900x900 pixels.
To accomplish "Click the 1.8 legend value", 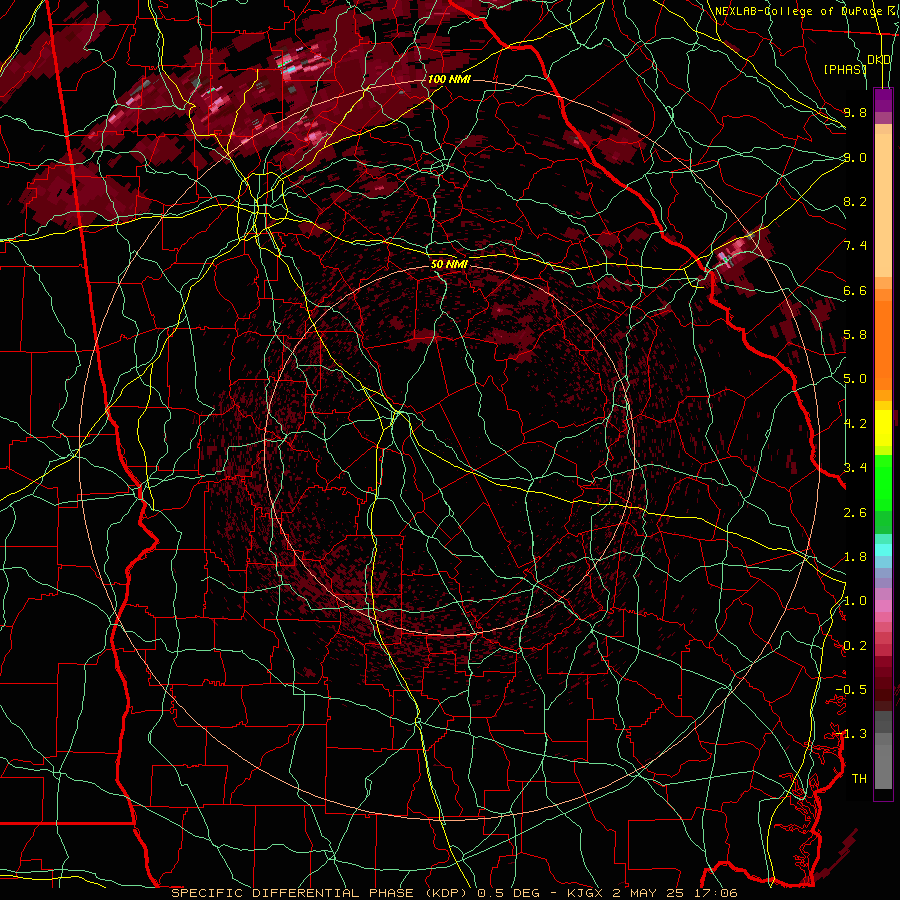I will click(855, 557).
